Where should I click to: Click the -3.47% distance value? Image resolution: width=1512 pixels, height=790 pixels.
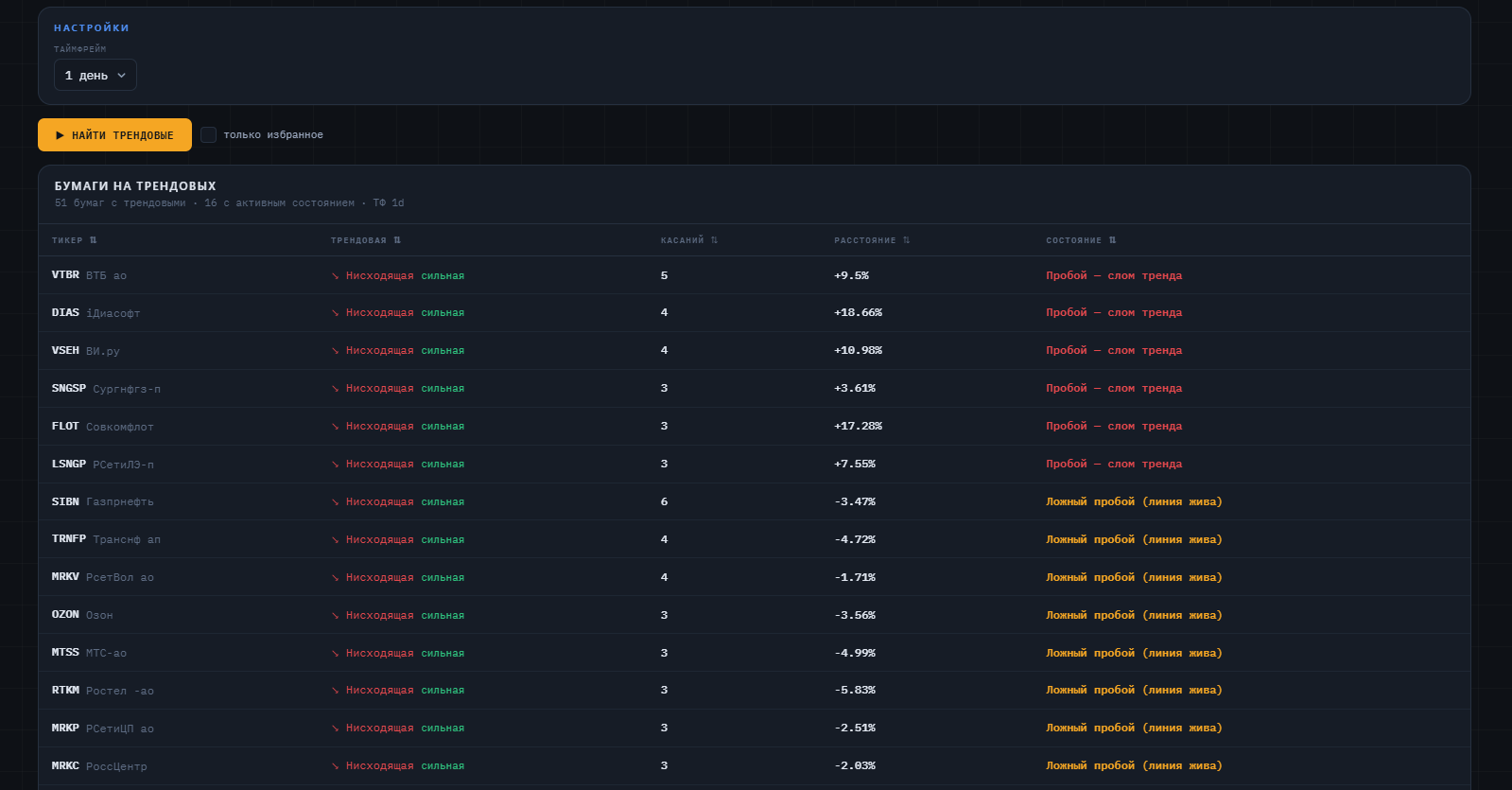(x=855, y=501)
